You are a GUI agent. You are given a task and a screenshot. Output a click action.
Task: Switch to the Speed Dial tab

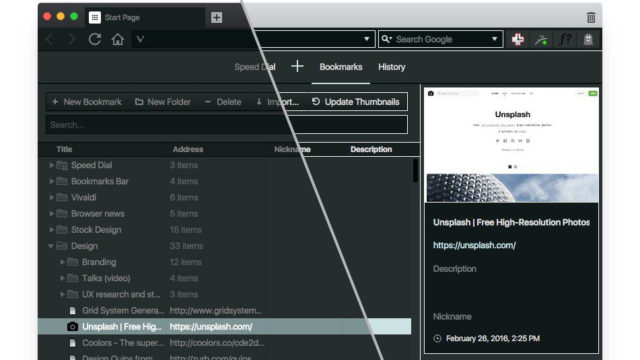click(x=255, y=67)
